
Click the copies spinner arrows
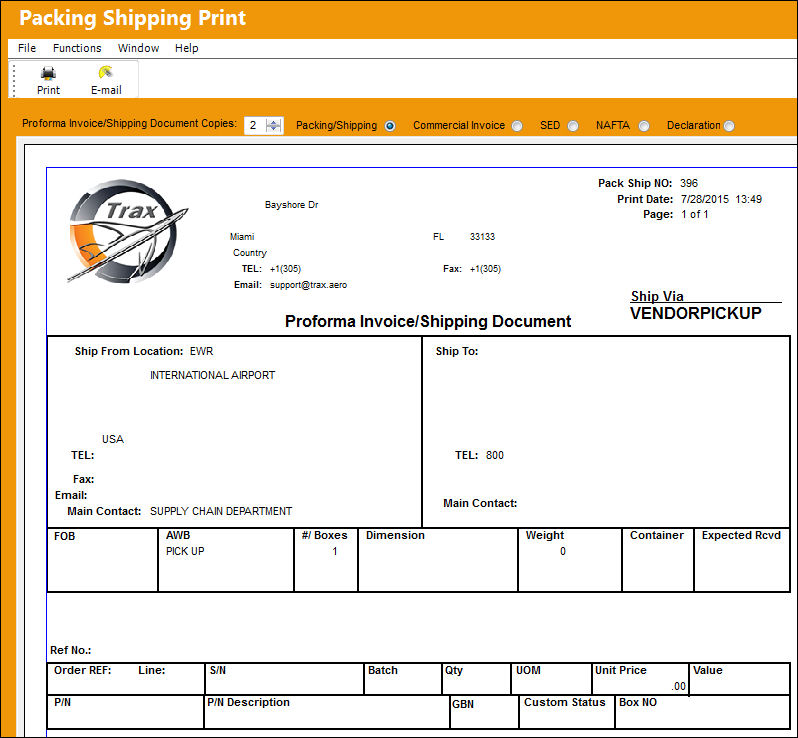click(x=274, y=125)
